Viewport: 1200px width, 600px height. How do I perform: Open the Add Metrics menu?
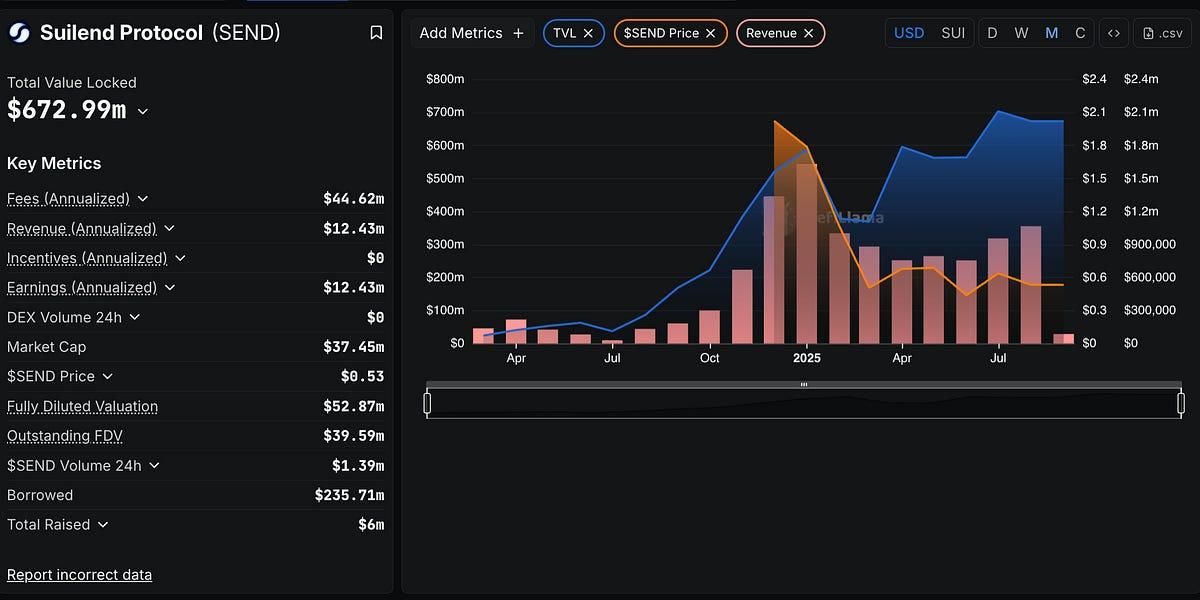coord(472,33)
